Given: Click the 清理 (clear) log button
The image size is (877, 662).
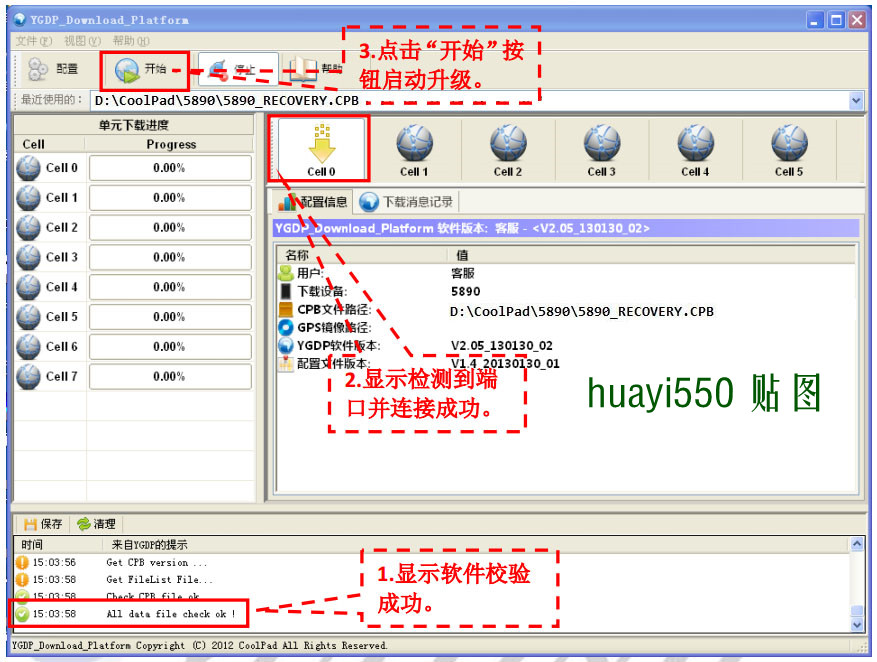Looking at the screenshot, I should pos(96,524).
